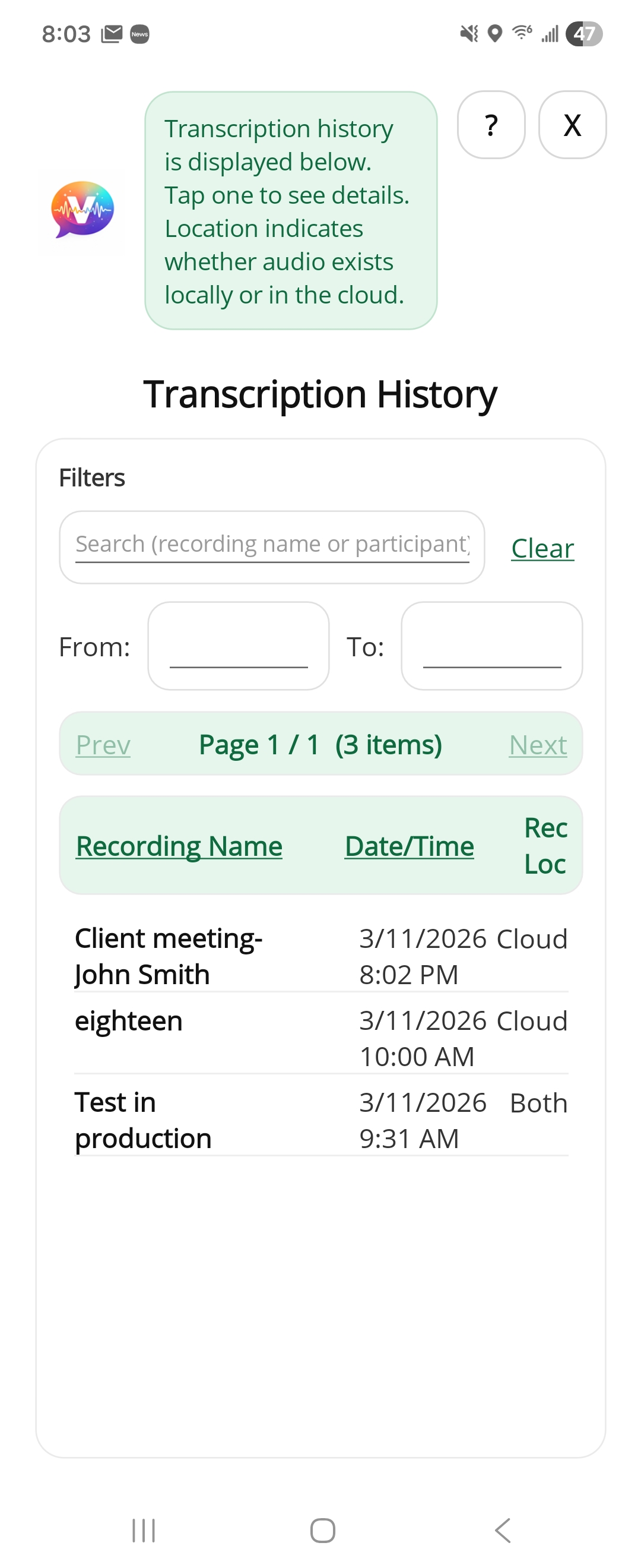Sort by the Date/Time column header

(x=409, y=846)
